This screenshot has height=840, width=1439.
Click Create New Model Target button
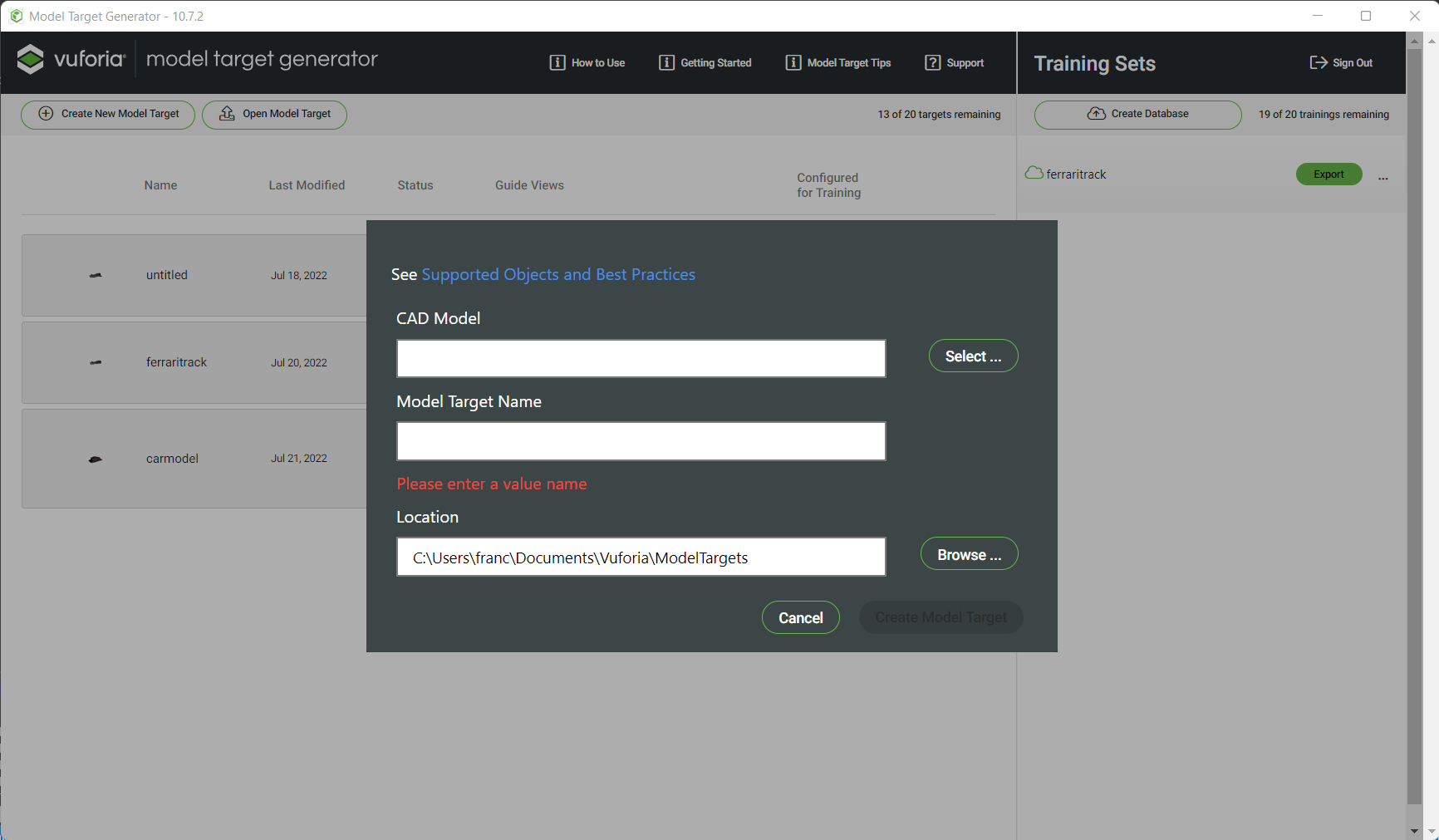coord(108,115)
